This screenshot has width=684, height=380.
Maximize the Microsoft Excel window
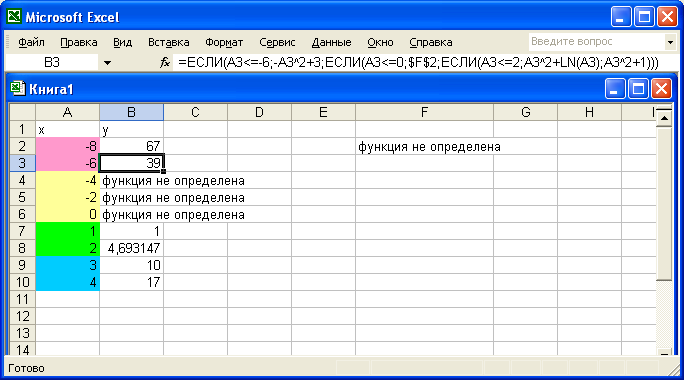tap(644, 17)
